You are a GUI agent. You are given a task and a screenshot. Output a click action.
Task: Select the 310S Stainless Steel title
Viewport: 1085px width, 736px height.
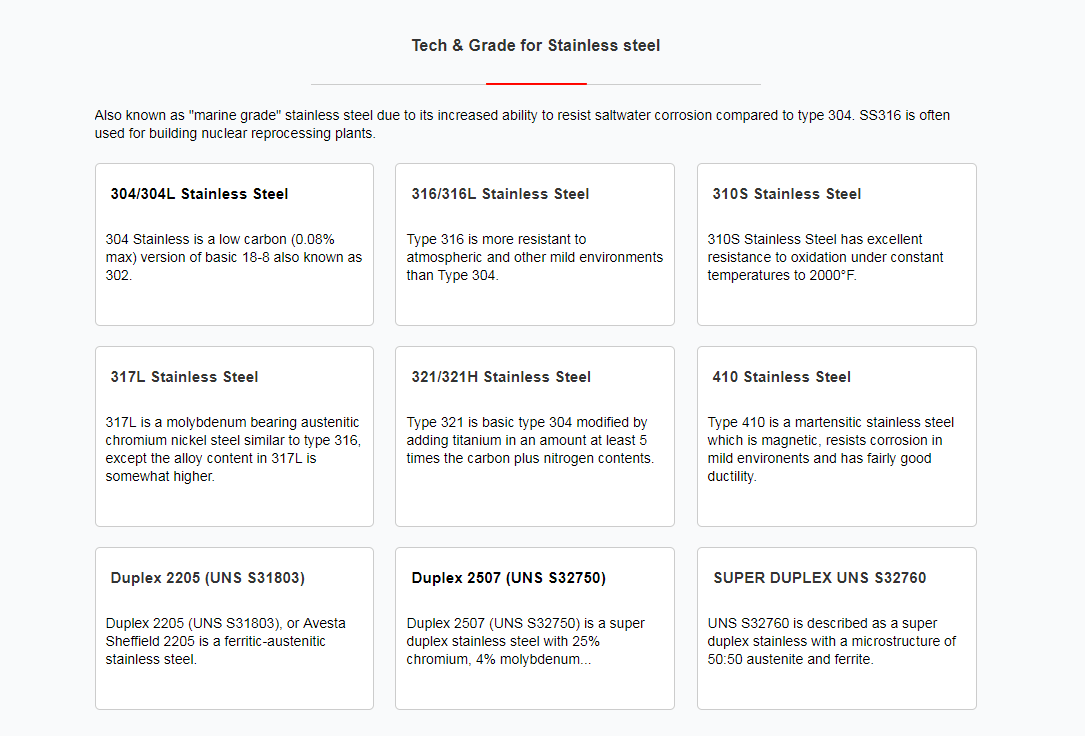tap(786, 194)
